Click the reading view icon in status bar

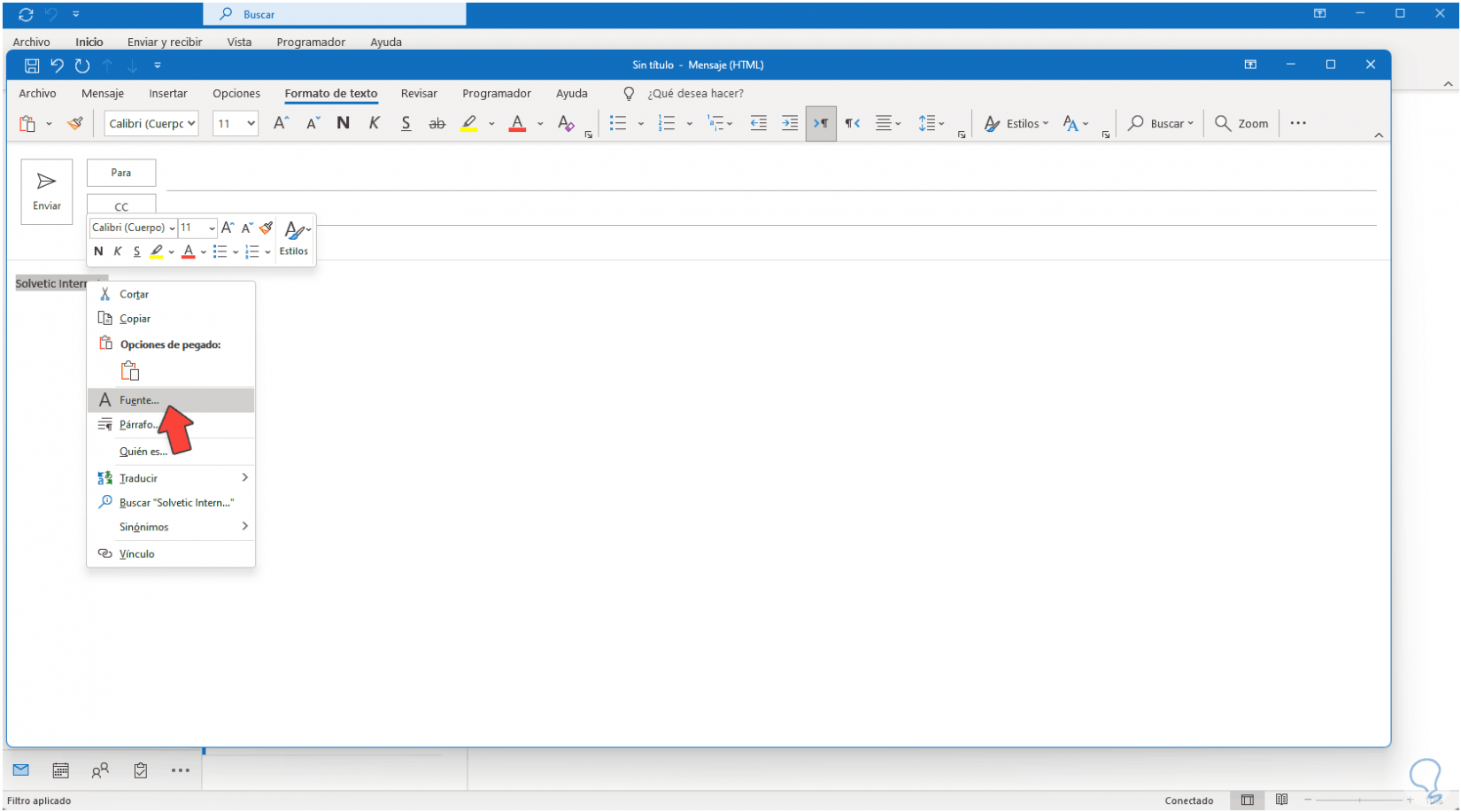(x=1281, y=800)
